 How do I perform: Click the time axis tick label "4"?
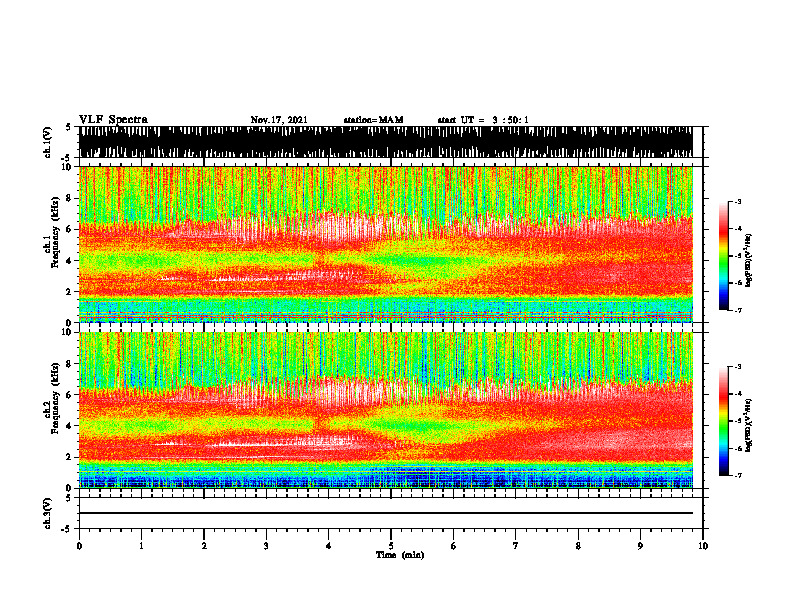(329, 546)
